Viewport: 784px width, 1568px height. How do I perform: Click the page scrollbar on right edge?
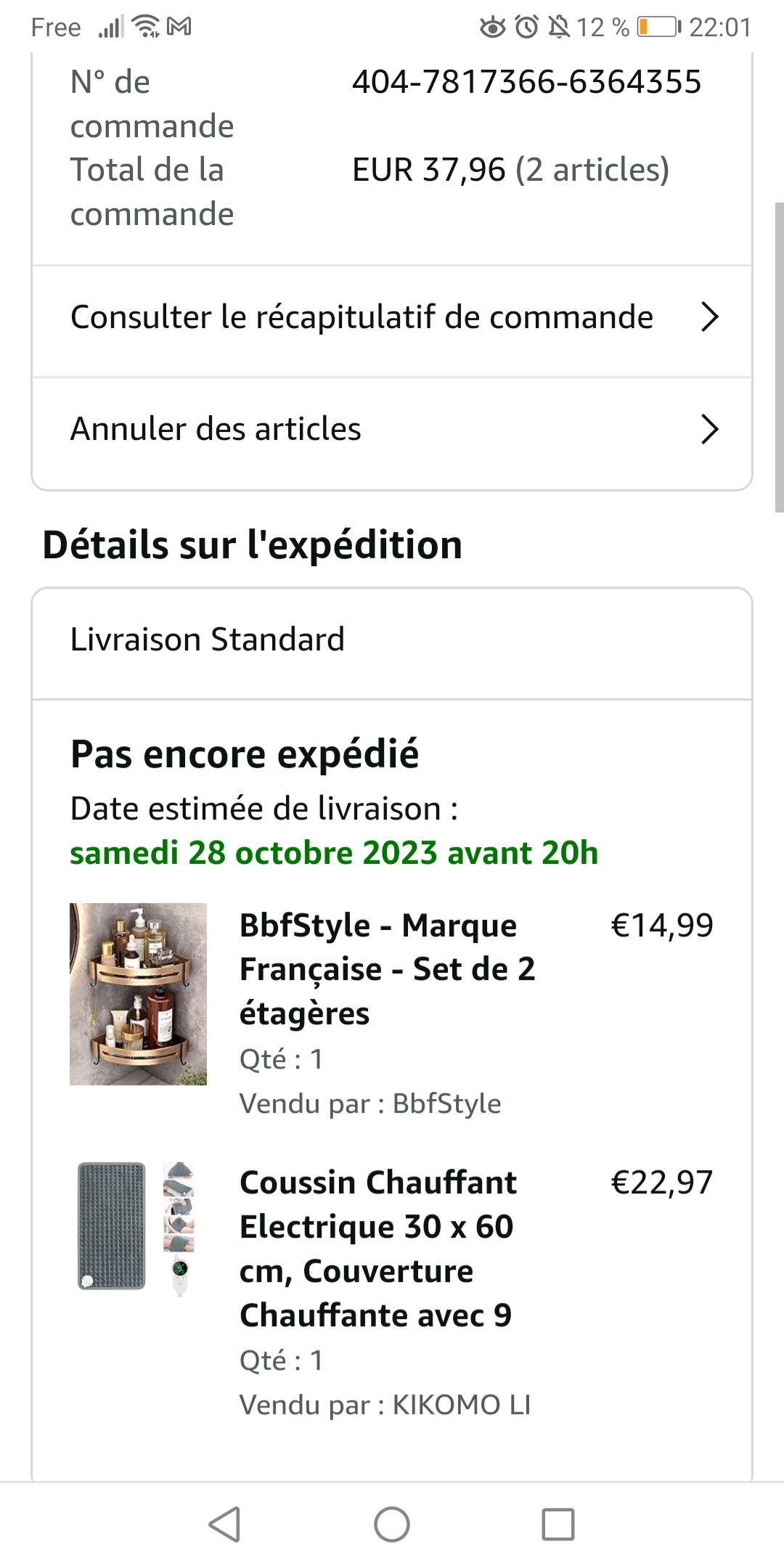pyautogui.click(x=779, y=357)
